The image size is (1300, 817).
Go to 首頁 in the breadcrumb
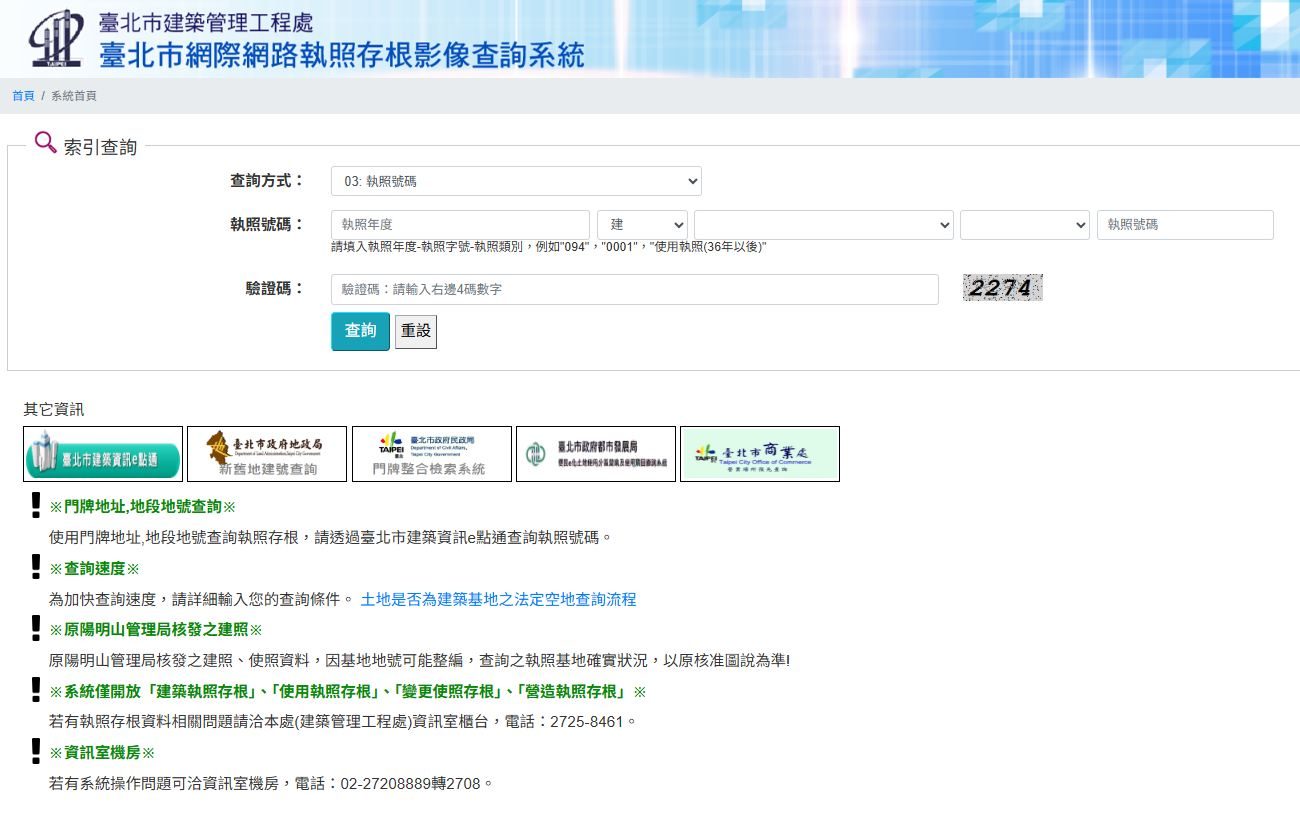point(23,96)
